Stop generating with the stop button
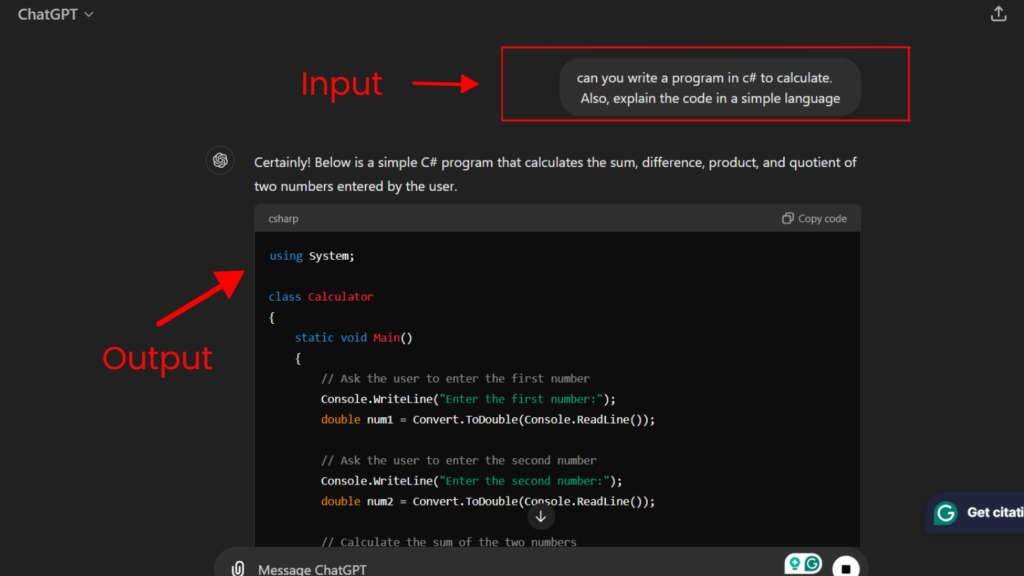The height and width of the screenshot is (576, 1024). coord(846,567)
